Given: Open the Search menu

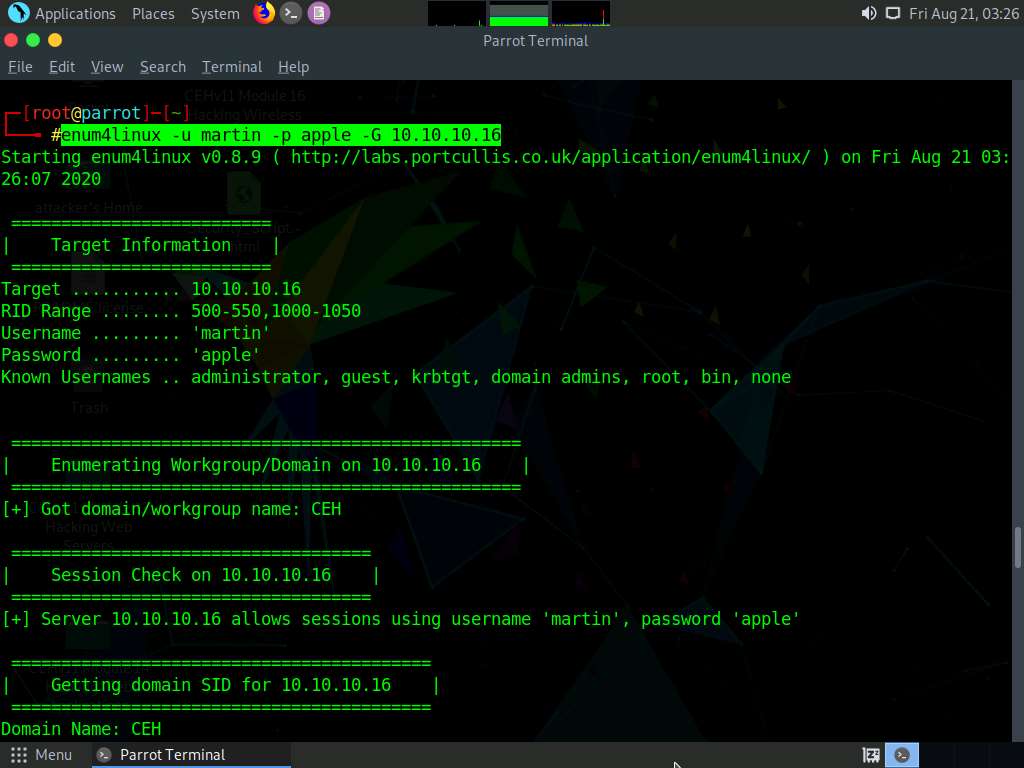Looking at the screenshot, I should point(163,67).
